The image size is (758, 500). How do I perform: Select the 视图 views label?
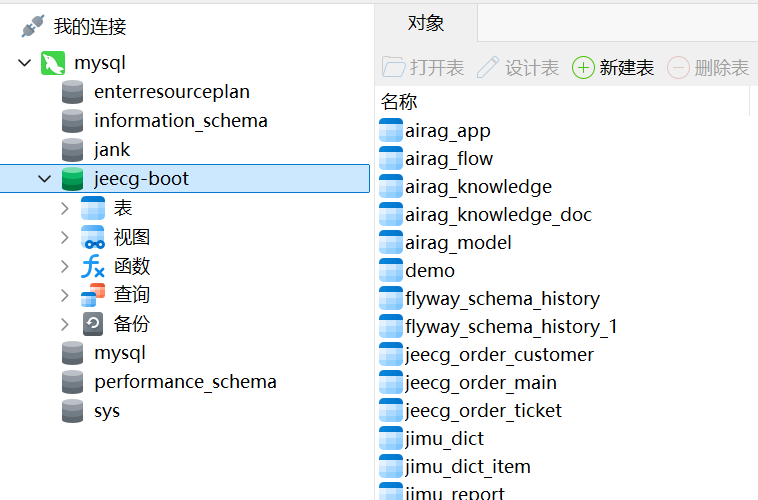[x=132, y=237]
